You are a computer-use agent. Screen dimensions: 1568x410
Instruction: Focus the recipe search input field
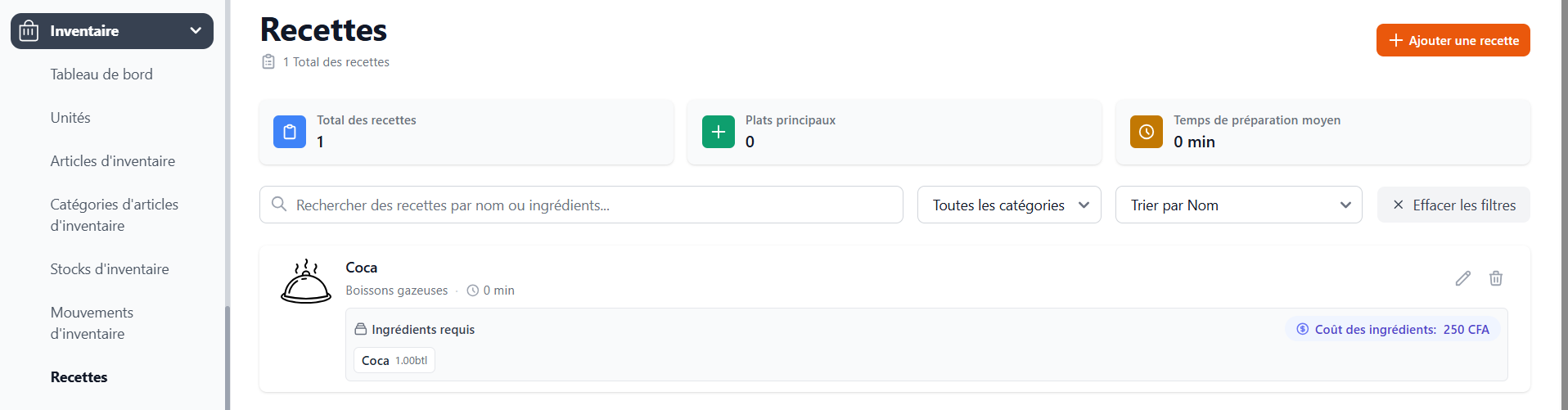click(589, 205)
